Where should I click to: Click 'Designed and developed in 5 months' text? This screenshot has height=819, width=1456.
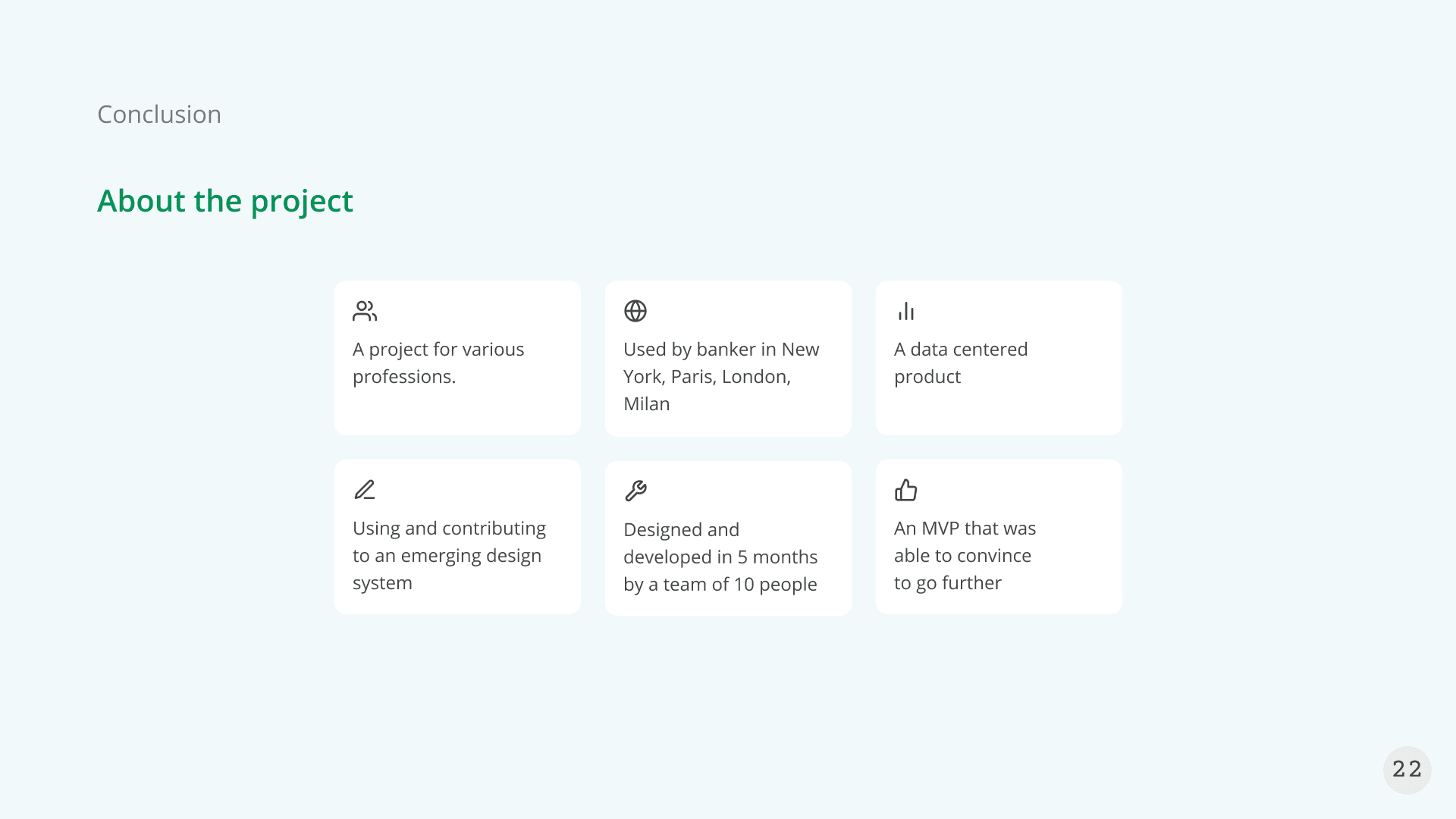720,544
